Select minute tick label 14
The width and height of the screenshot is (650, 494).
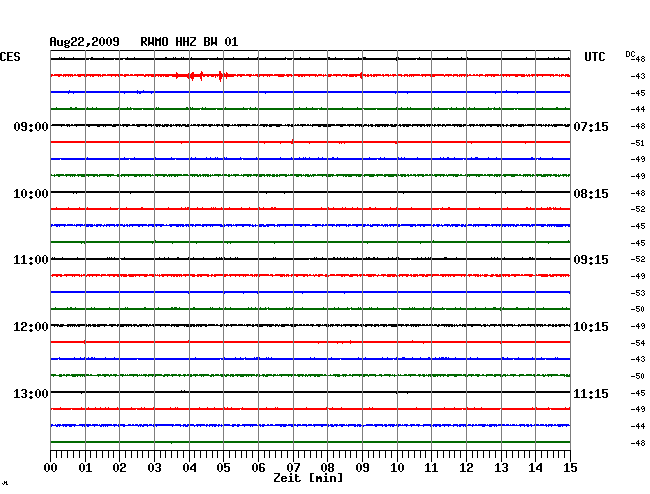tap(535, 467)
